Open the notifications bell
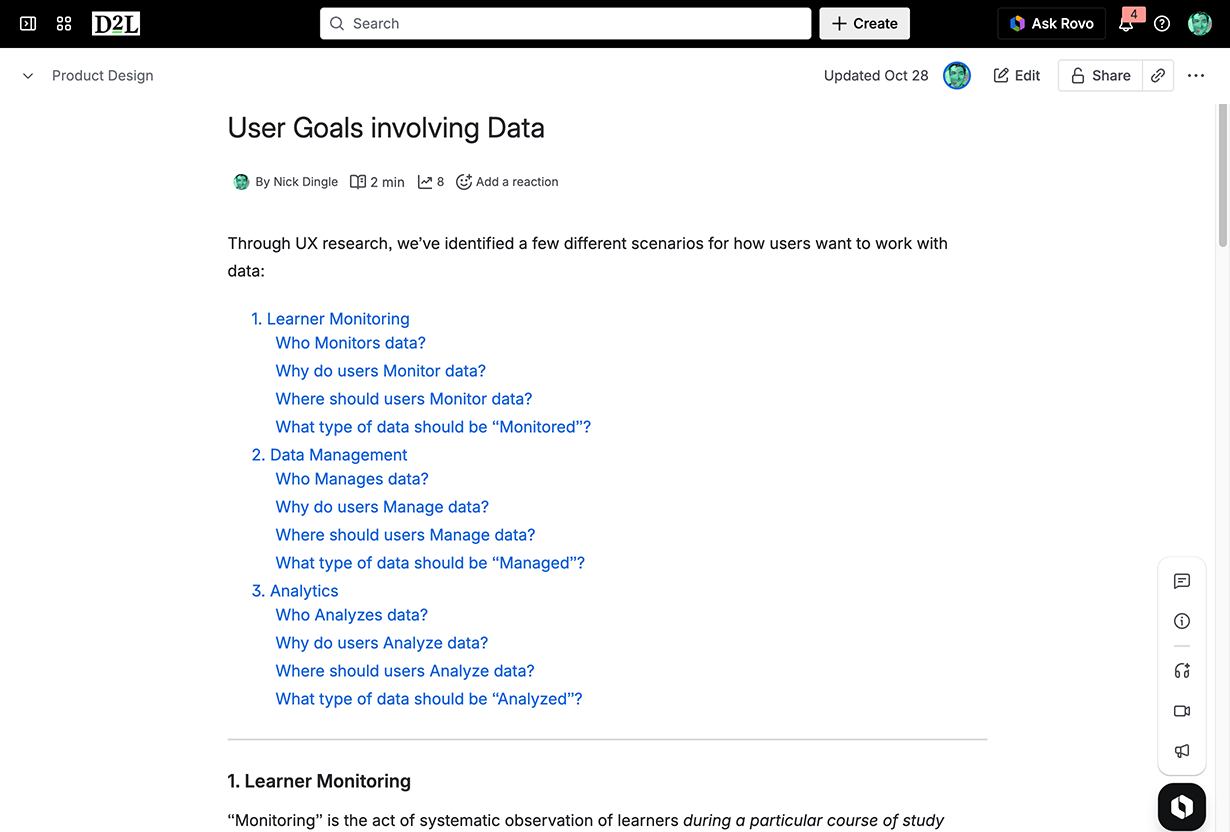 pos(1126,24)
